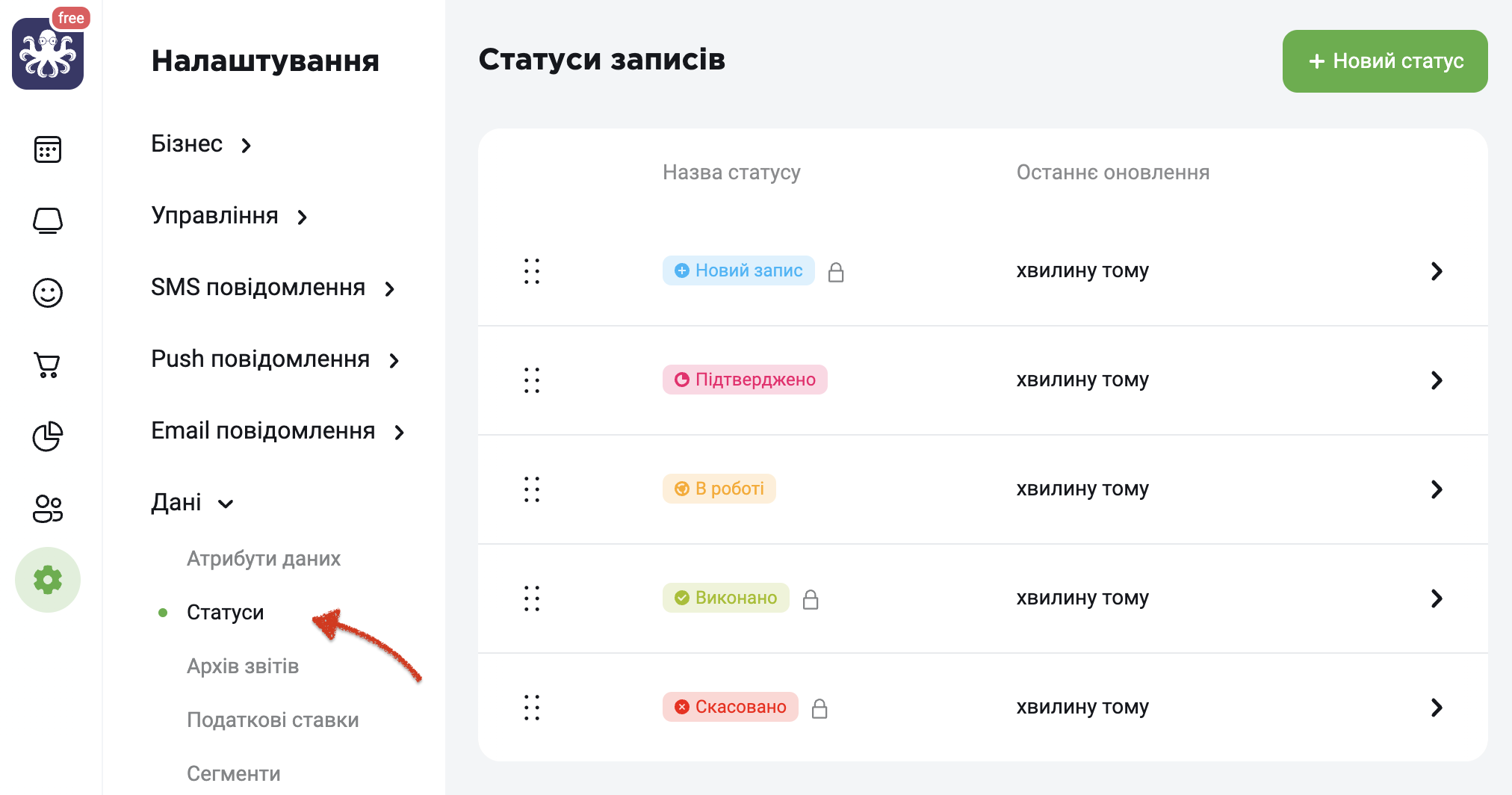Grab drag handle of Виконано row
This screenshot has width=1512, height=795.
pyautogui.click(x=532, y=598)
